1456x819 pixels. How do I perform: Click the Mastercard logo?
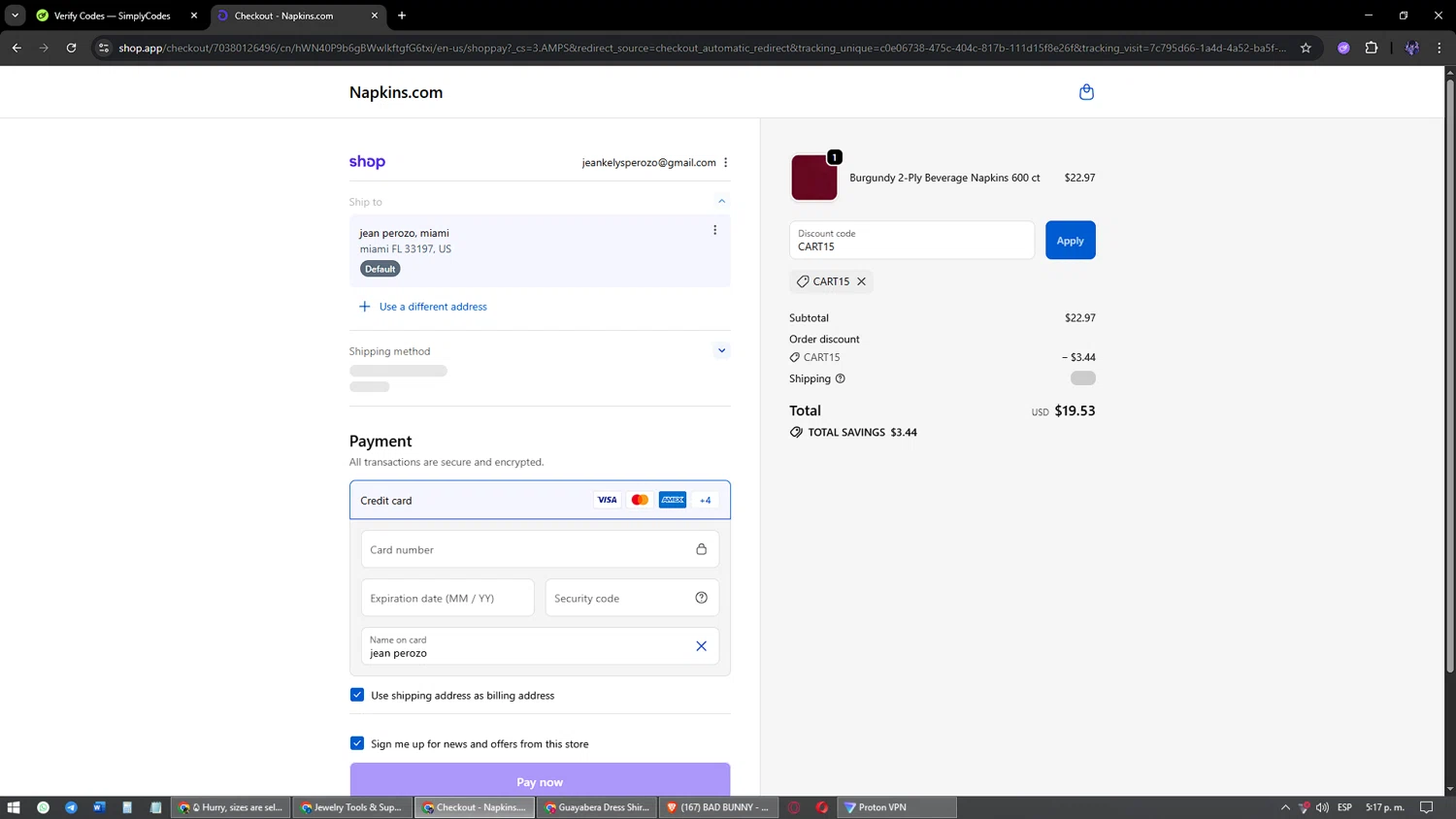pyautogui.click(x=640, y=500)
